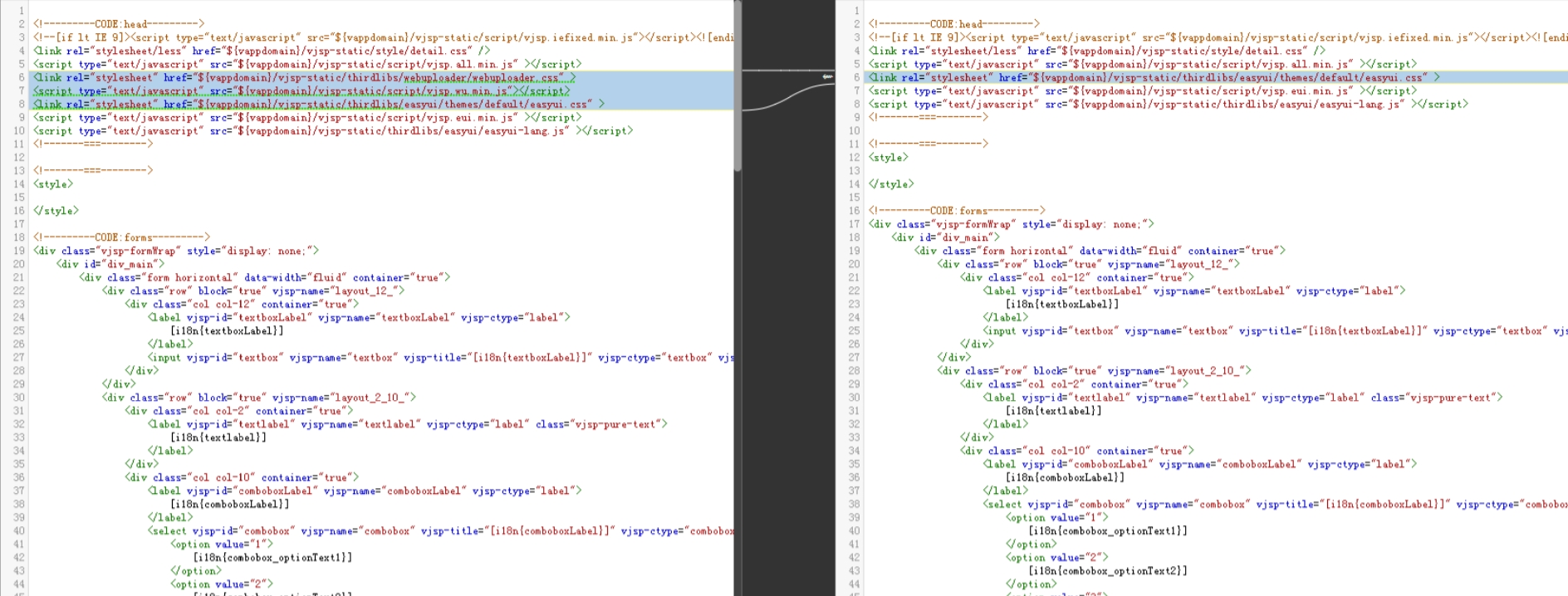
Task: Select the CODE:head comment in the right pane
Action: click(x=954, y=24)
